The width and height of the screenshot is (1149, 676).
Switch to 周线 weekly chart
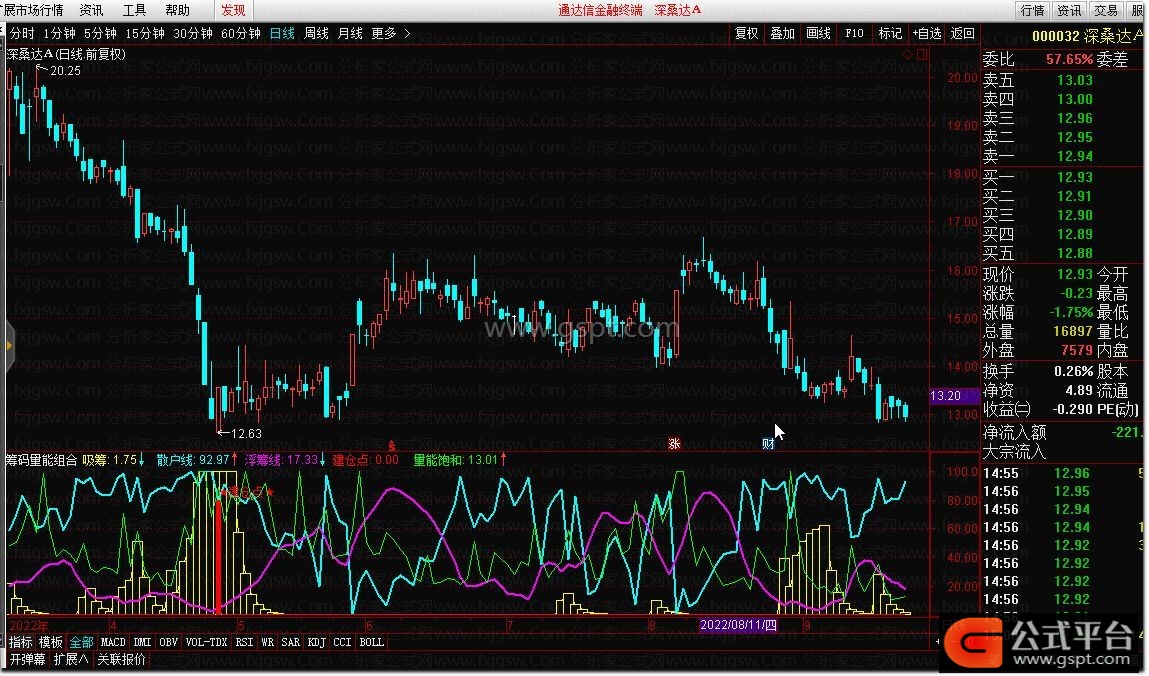pyautogui.click(x=316, y=34)
